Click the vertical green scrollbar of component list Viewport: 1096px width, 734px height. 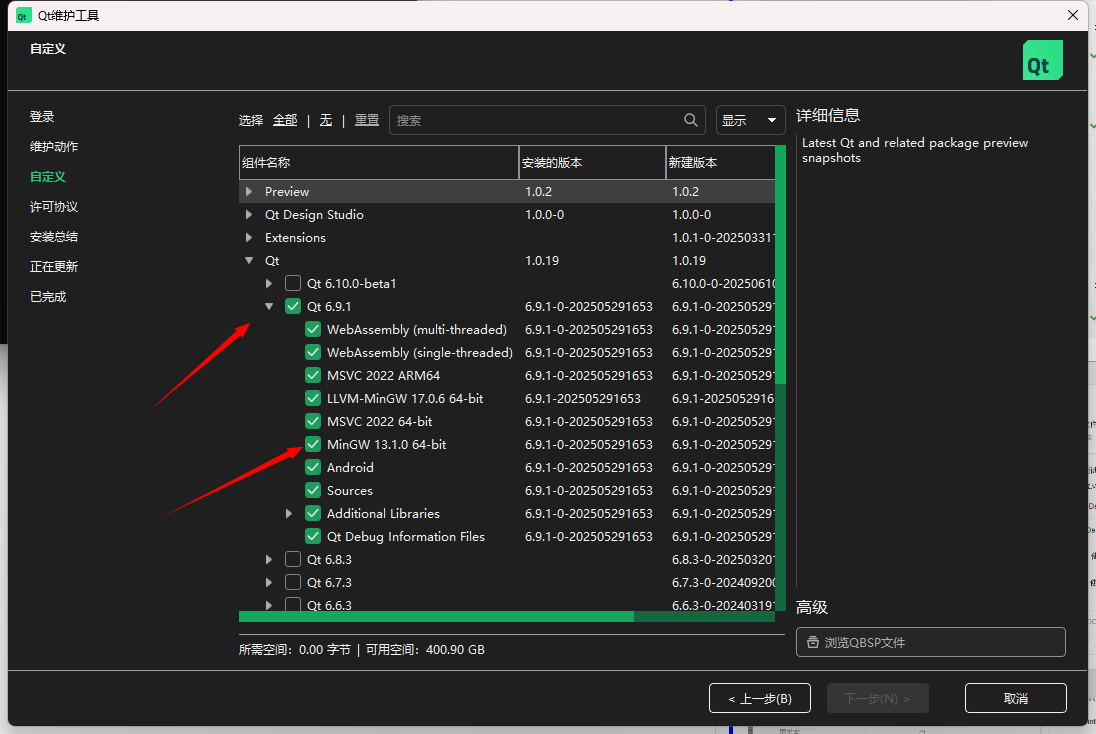(781, 264)
